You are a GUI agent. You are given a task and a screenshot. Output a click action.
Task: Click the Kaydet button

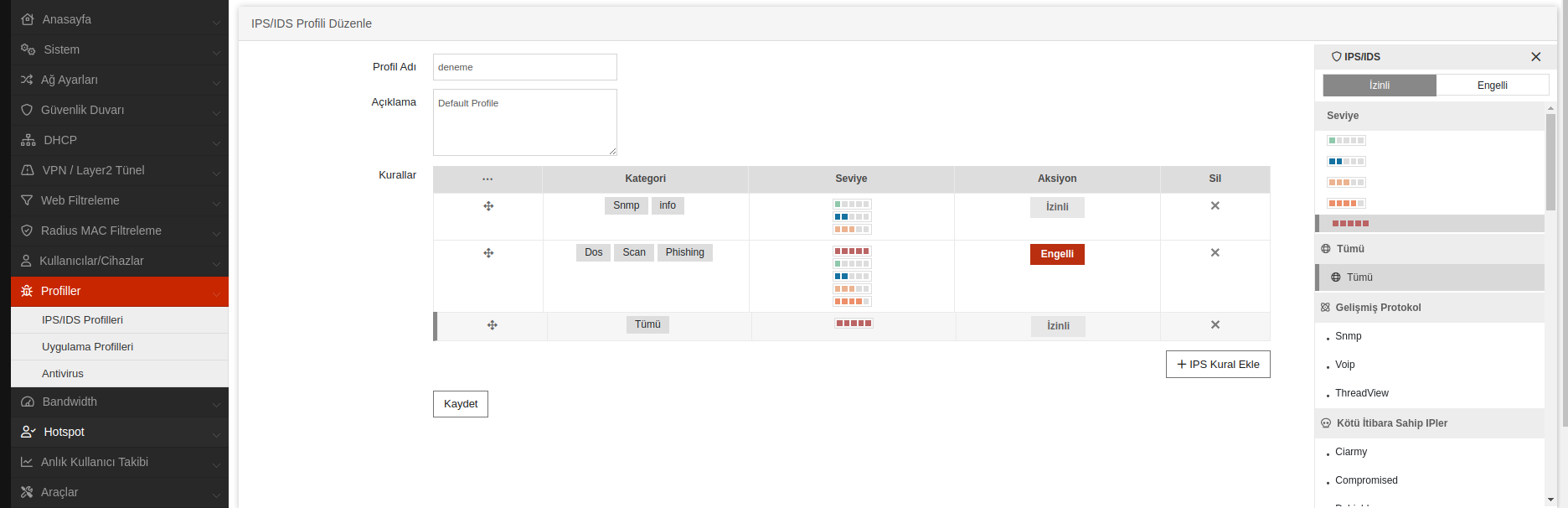tap(461, 404)
